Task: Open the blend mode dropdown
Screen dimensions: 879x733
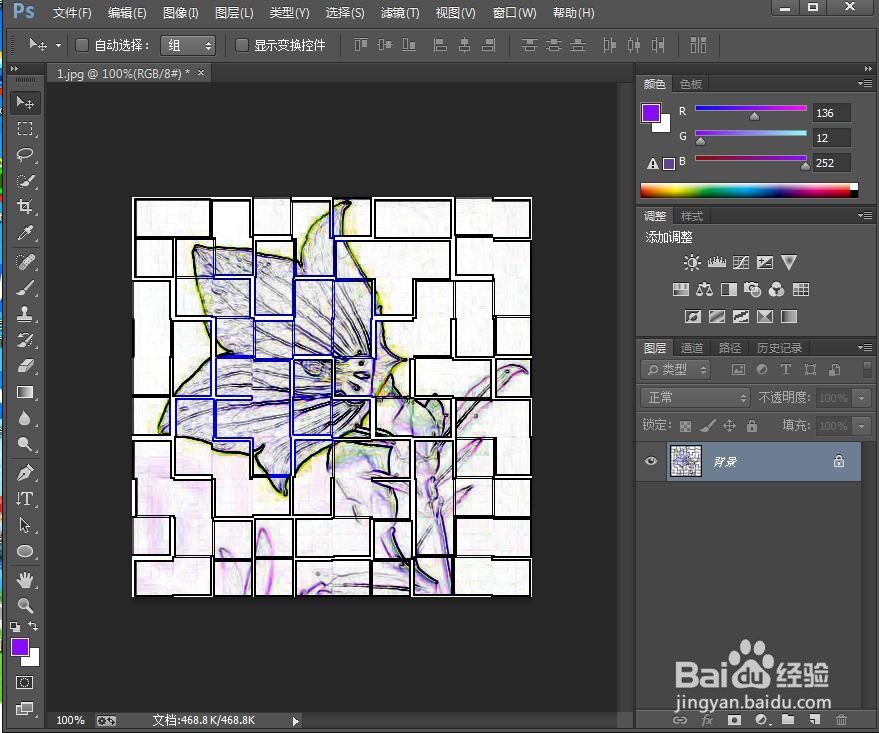Action: coord(695,398)
